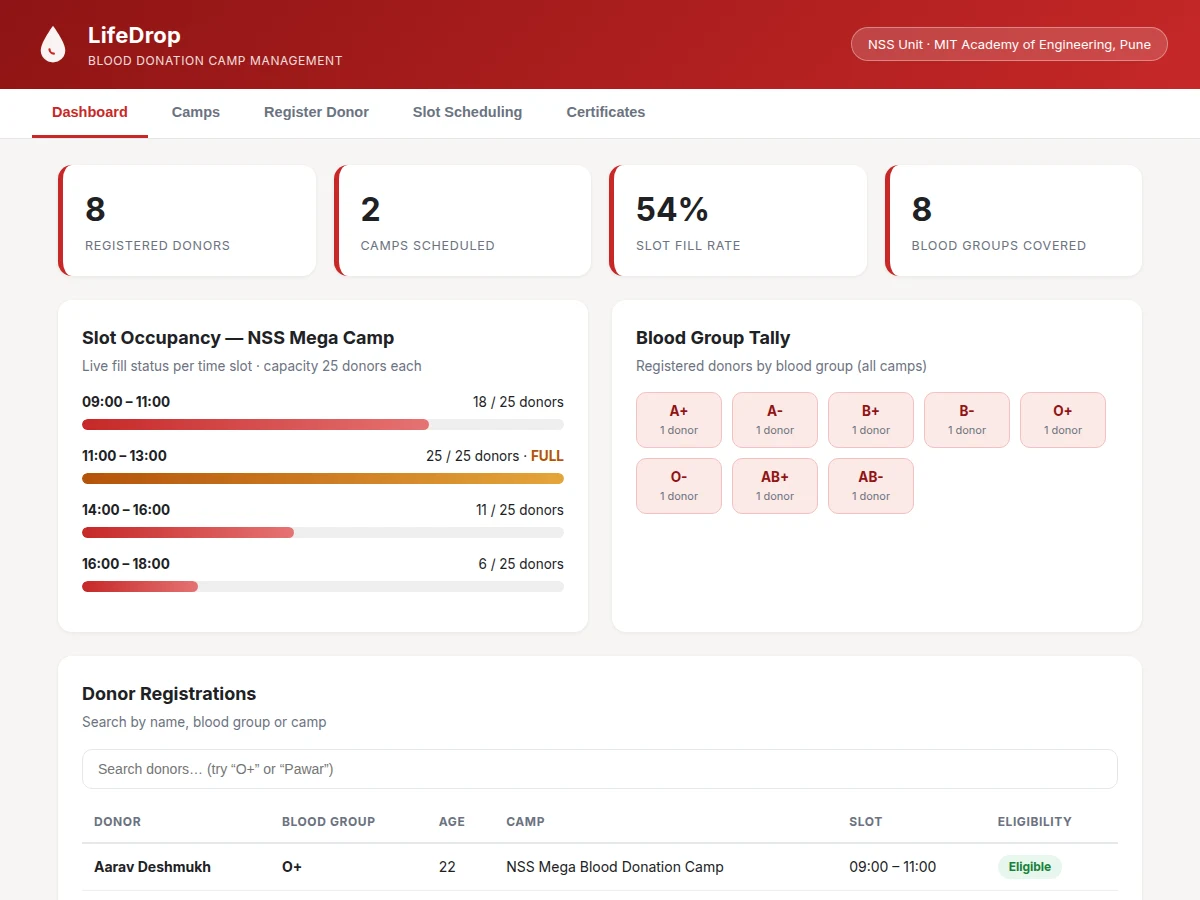
Task: Click the 09:00 – 11:00 slot cell for Aarav
Action: (x=893, y=867)
